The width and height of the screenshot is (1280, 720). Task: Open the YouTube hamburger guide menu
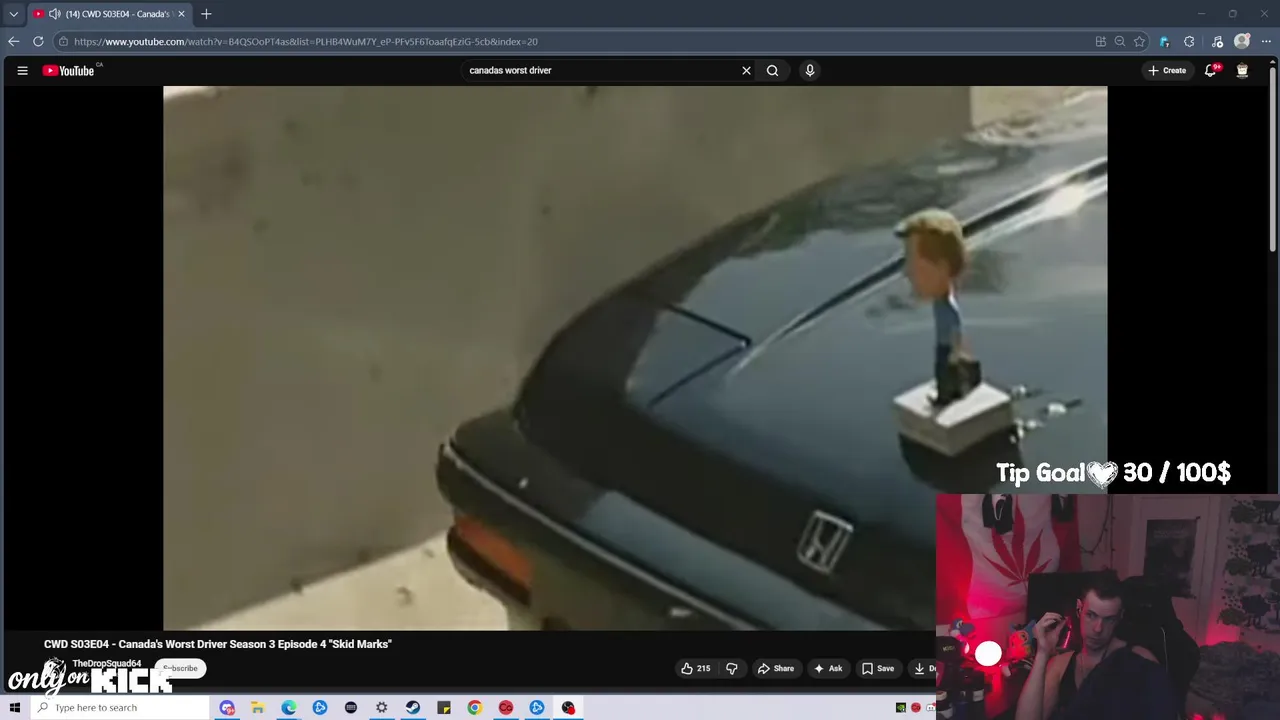point(22,70)
